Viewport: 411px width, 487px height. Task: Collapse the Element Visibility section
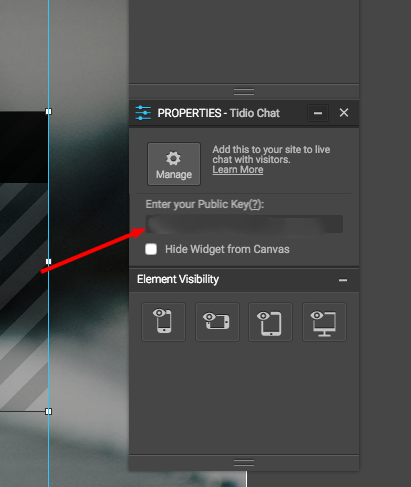pos(343,280)
